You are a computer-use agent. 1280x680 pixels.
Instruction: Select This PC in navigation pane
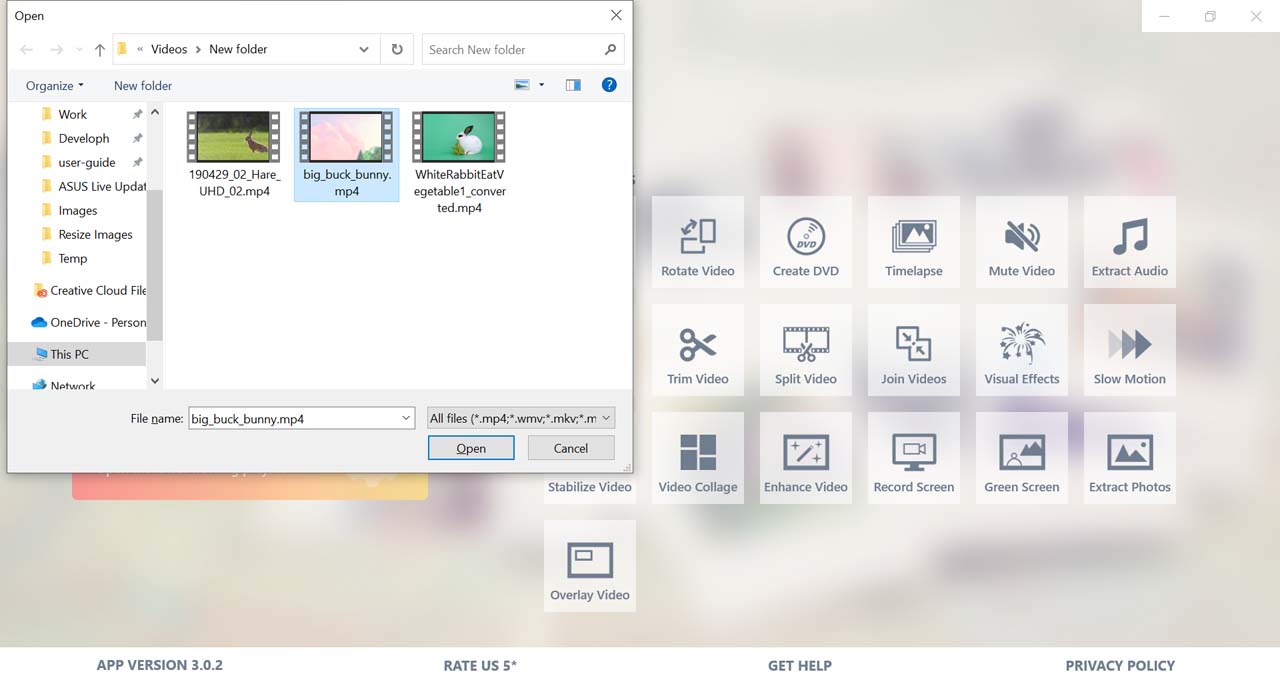tap(69, 354)
